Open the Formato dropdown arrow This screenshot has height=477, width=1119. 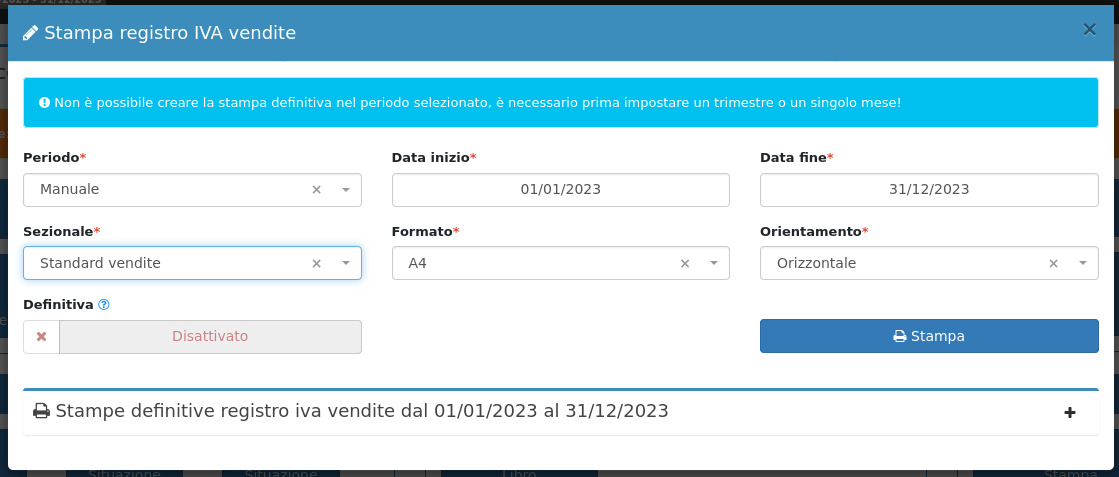pos(714,264)
